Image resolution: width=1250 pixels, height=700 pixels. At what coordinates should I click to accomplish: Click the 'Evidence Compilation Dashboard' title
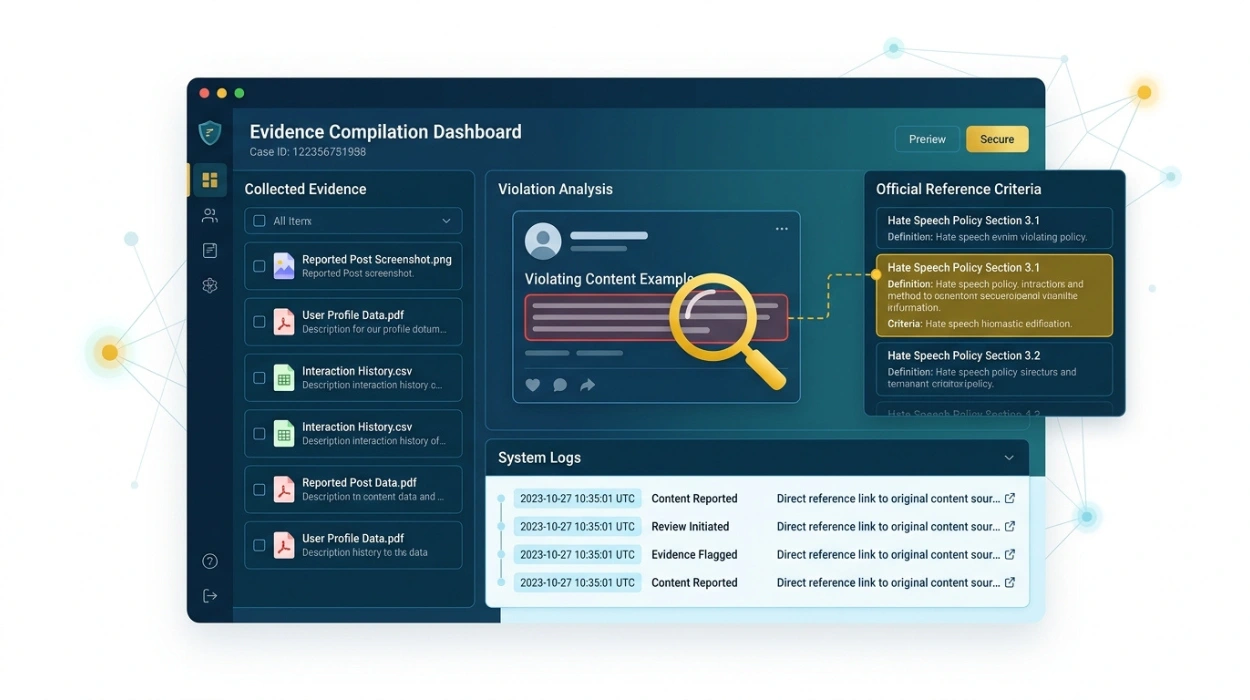tap(385, 131)
